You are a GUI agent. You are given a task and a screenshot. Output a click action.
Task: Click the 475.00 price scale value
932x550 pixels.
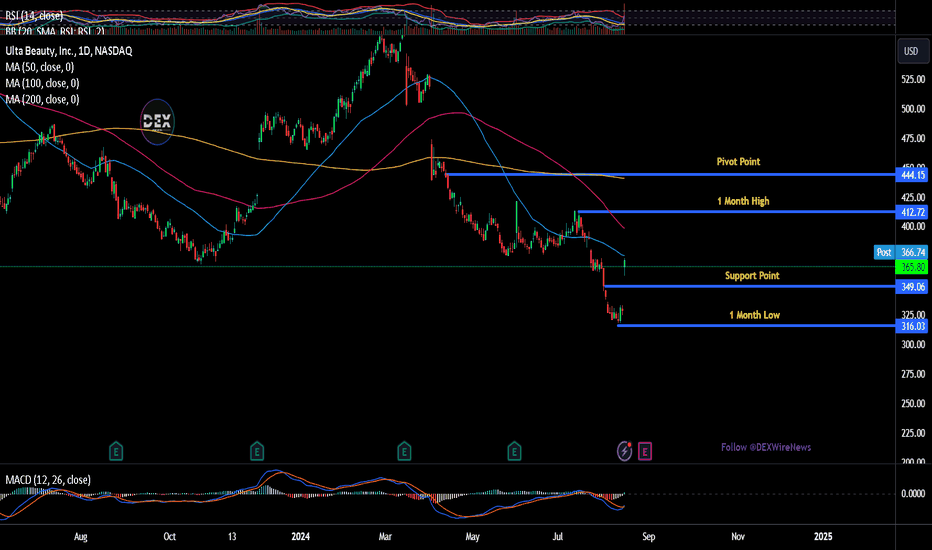[x=913, y=139]
